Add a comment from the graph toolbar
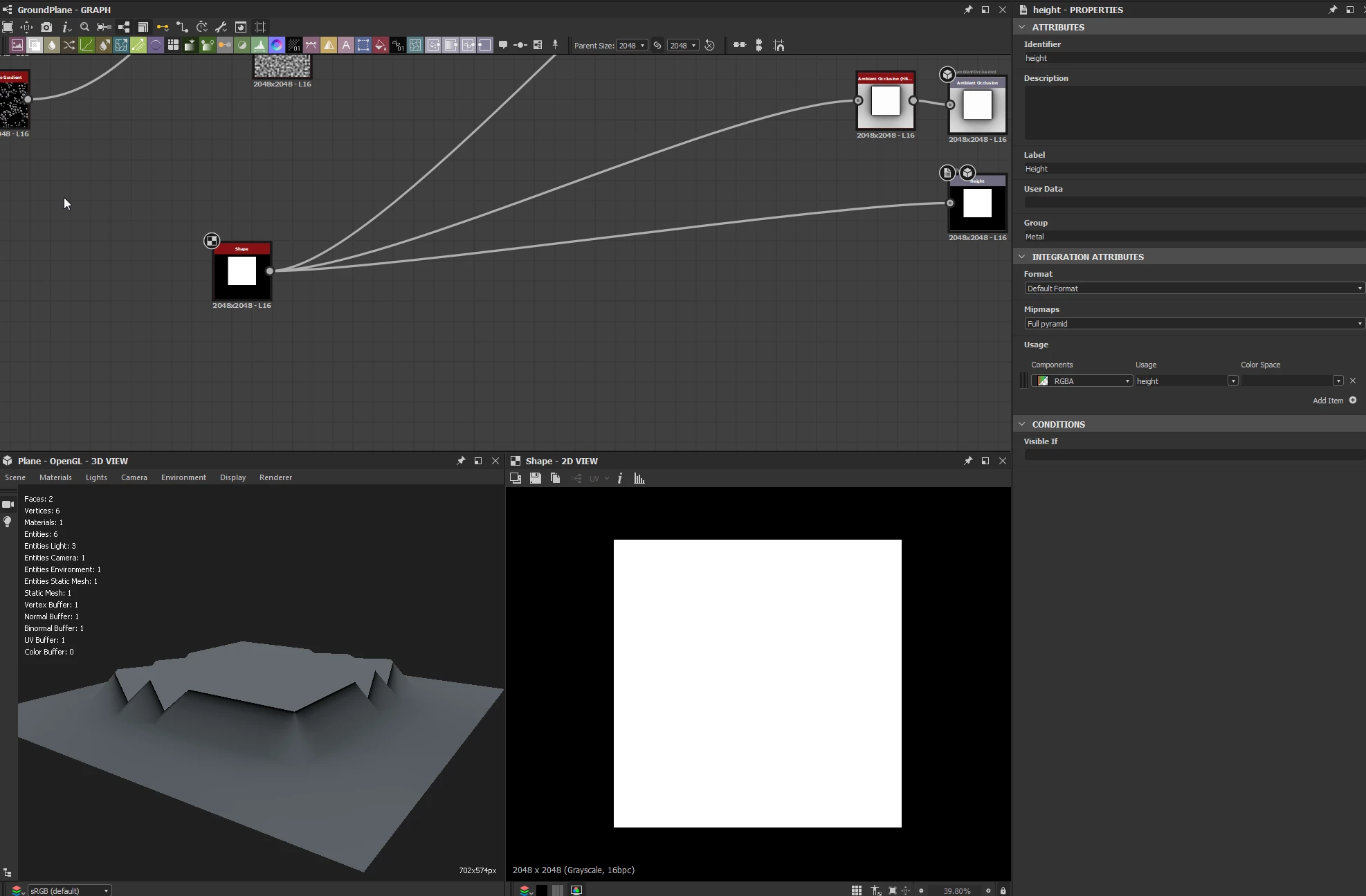 503,46
